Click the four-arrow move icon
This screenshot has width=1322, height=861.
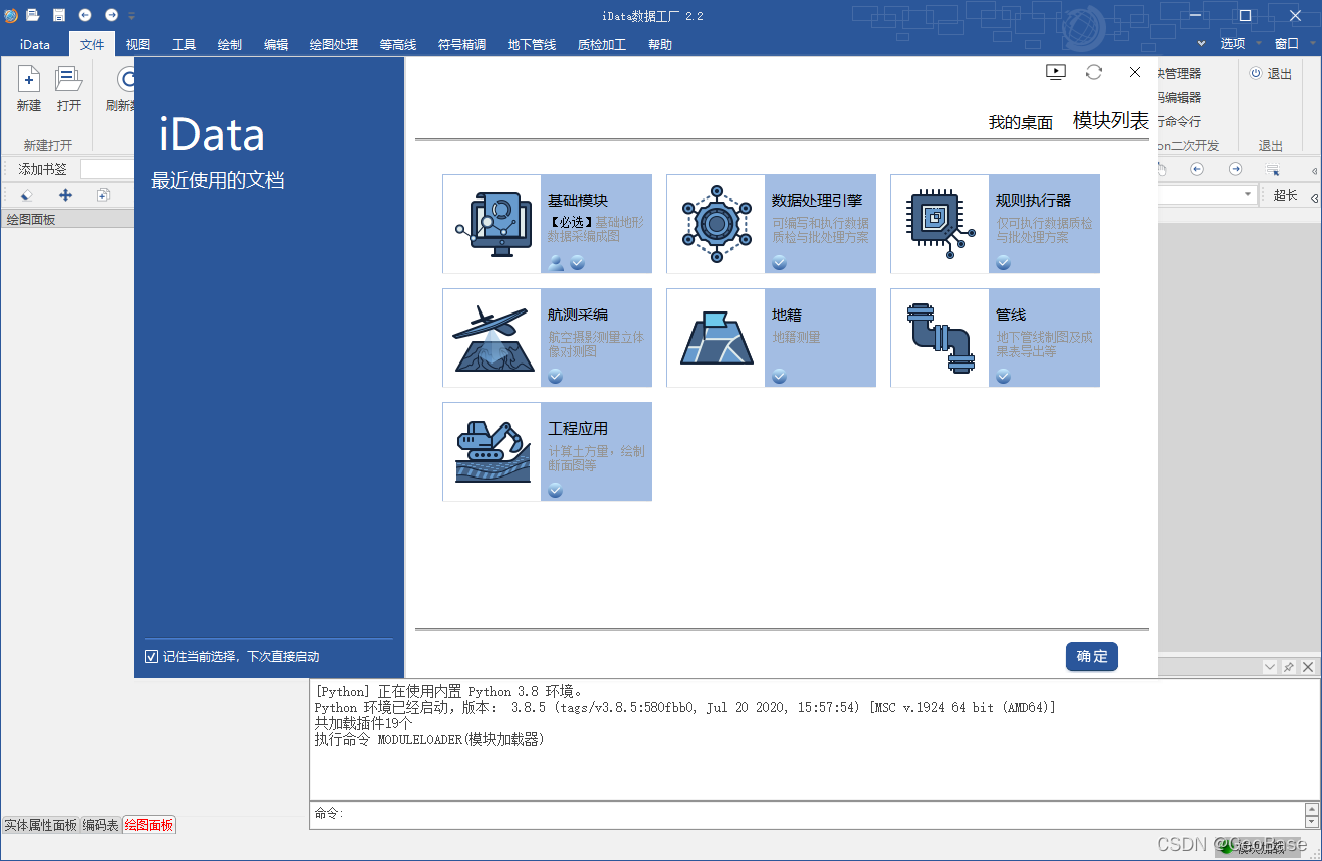(66, 196)
